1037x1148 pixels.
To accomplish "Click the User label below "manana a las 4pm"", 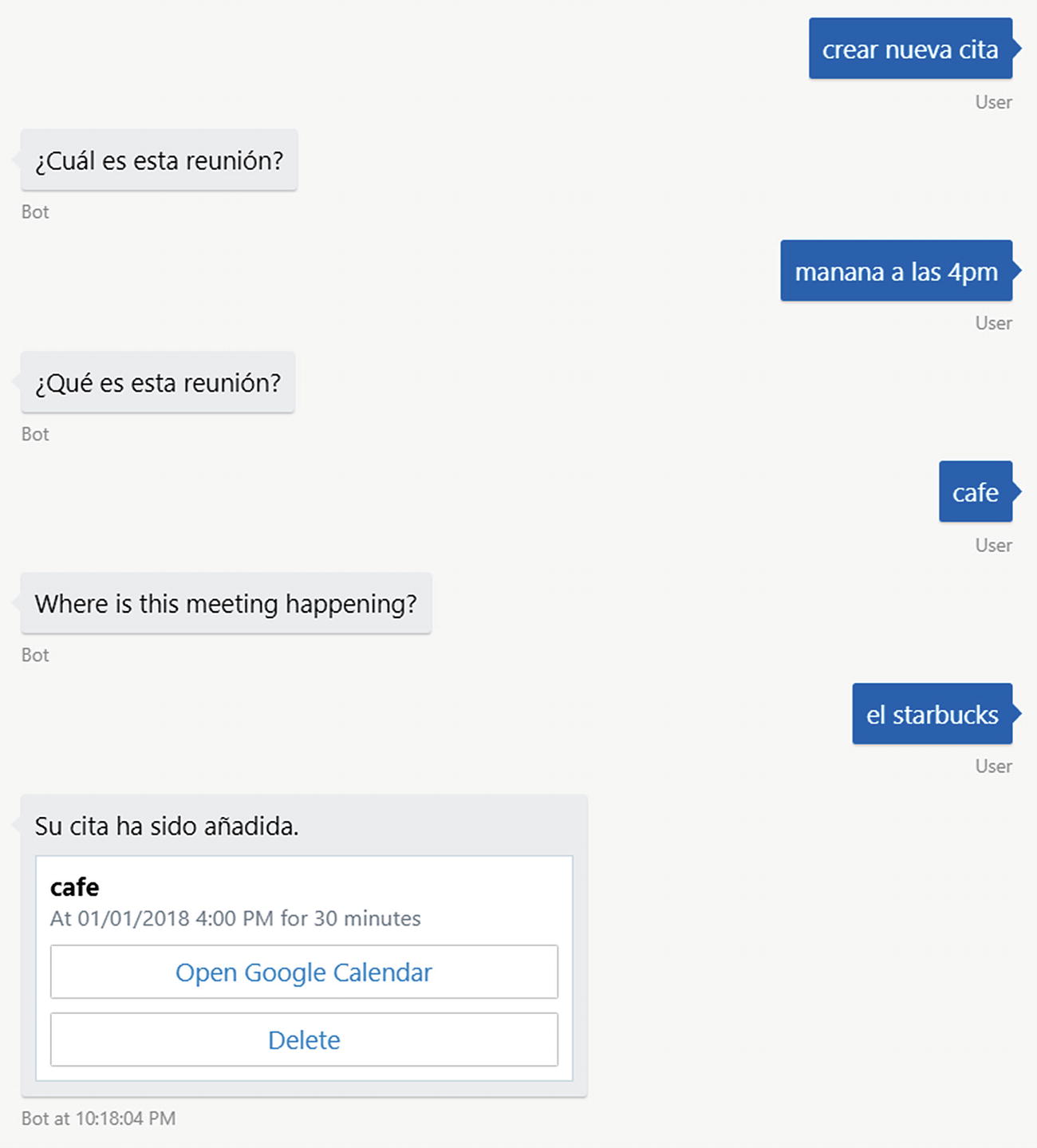I will point(993,323).
